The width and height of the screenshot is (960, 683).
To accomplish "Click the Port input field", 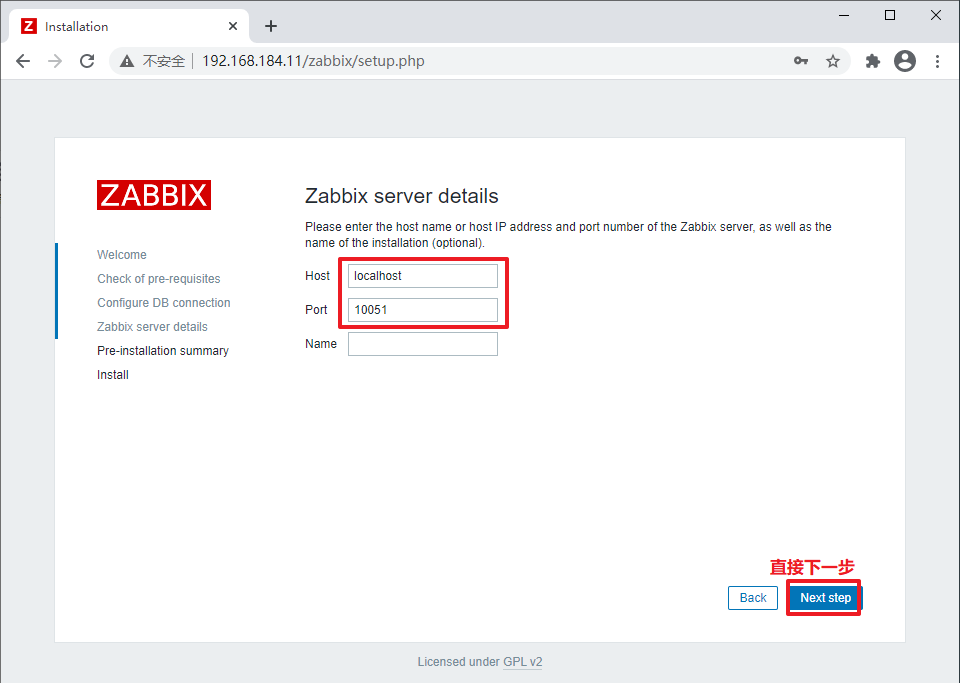I will (423, 310).
